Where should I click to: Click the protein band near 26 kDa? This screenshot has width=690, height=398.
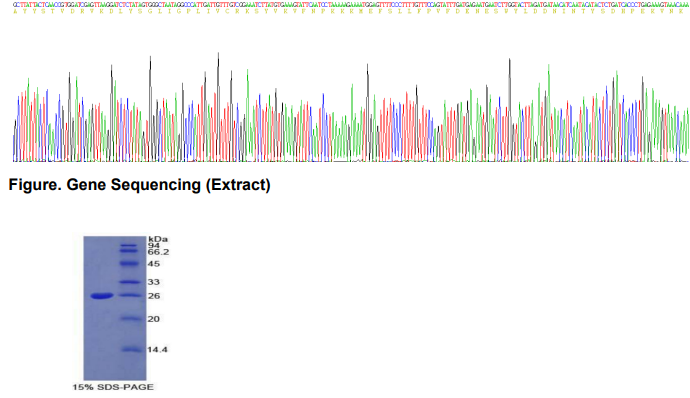point(102,296)
